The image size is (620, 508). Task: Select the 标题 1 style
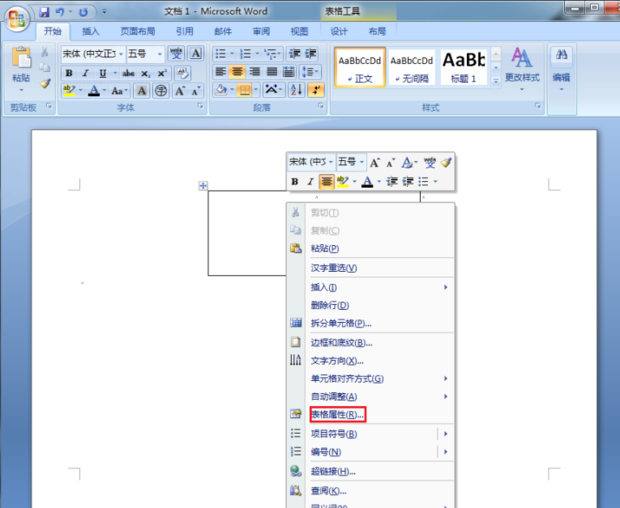[x=463, y=67]
